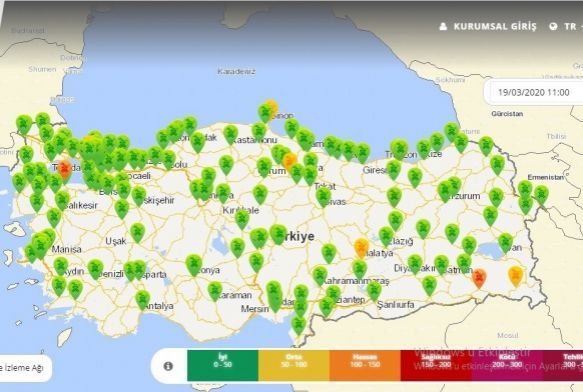The height and width of the screenshot is (392, 583).
Task: Click the globe icon beside TR
Action: tap(554, 26)
